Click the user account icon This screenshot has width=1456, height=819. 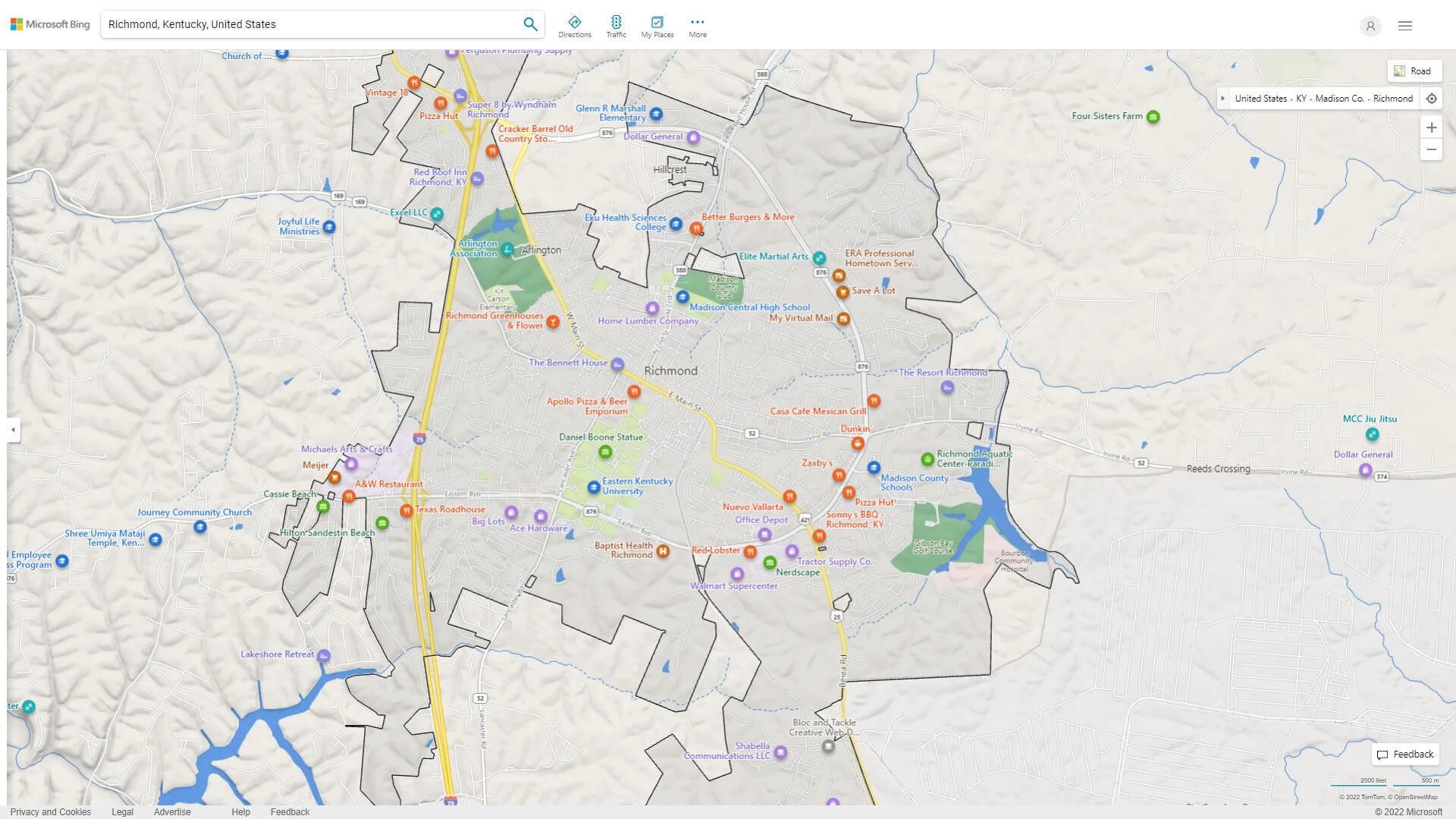[x=1370, y=26]
